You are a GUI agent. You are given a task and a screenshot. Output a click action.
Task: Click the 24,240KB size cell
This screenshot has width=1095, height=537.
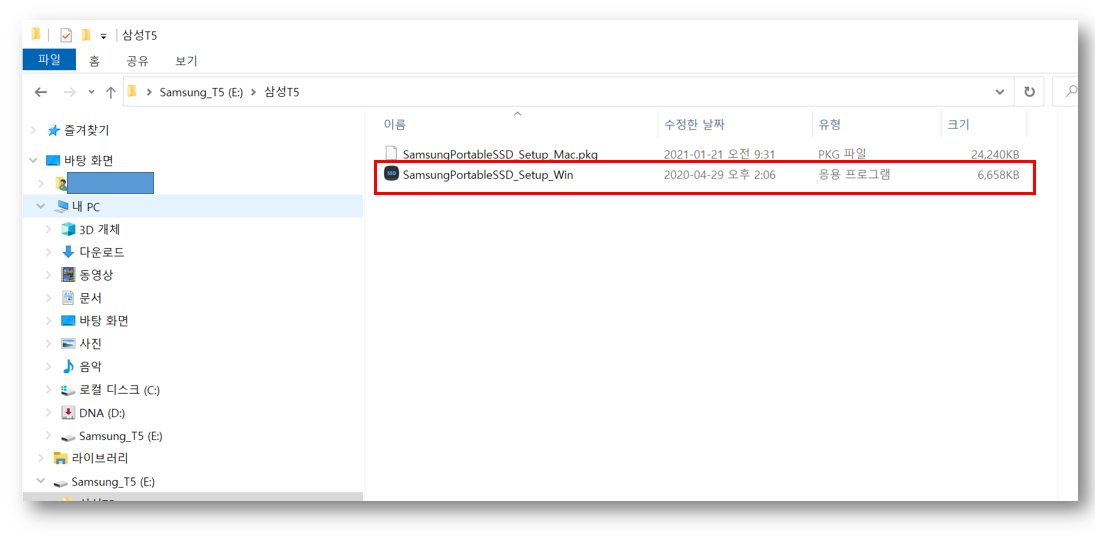coord(995,154)
